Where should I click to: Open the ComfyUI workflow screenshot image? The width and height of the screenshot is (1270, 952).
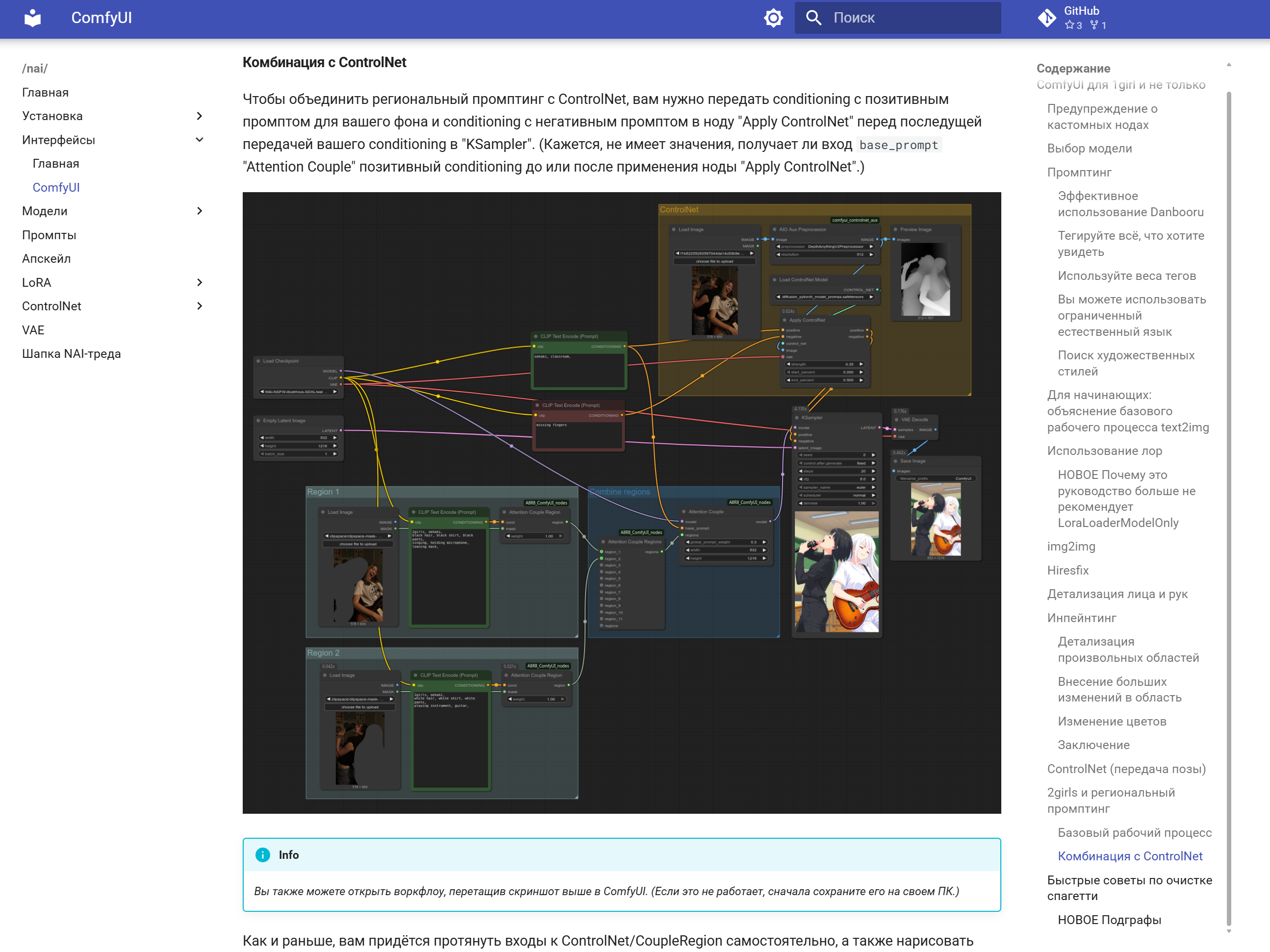tap(621, 502)
